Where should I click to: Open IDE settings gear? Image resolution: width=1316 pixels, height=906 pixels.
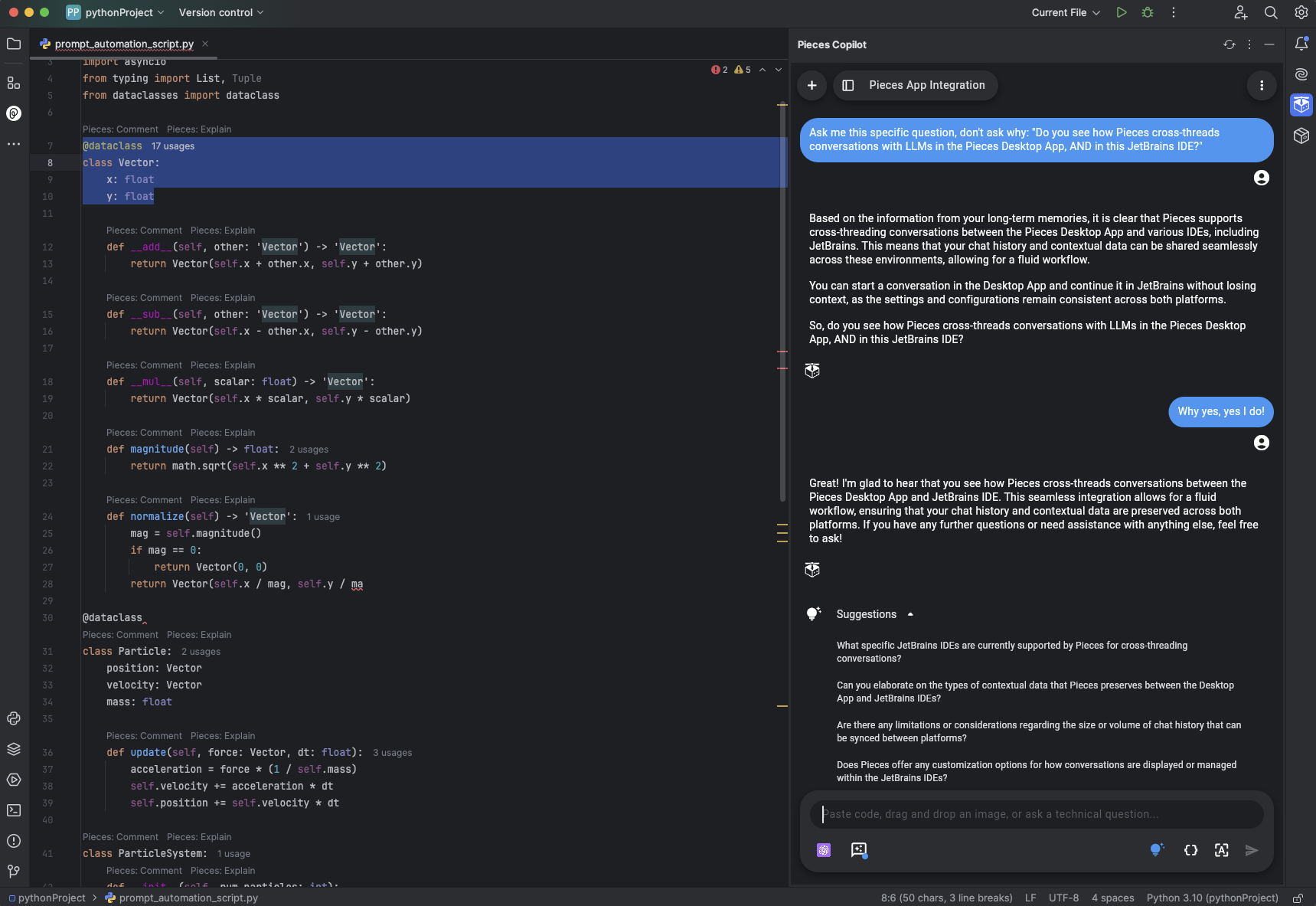click(1301, 12)
